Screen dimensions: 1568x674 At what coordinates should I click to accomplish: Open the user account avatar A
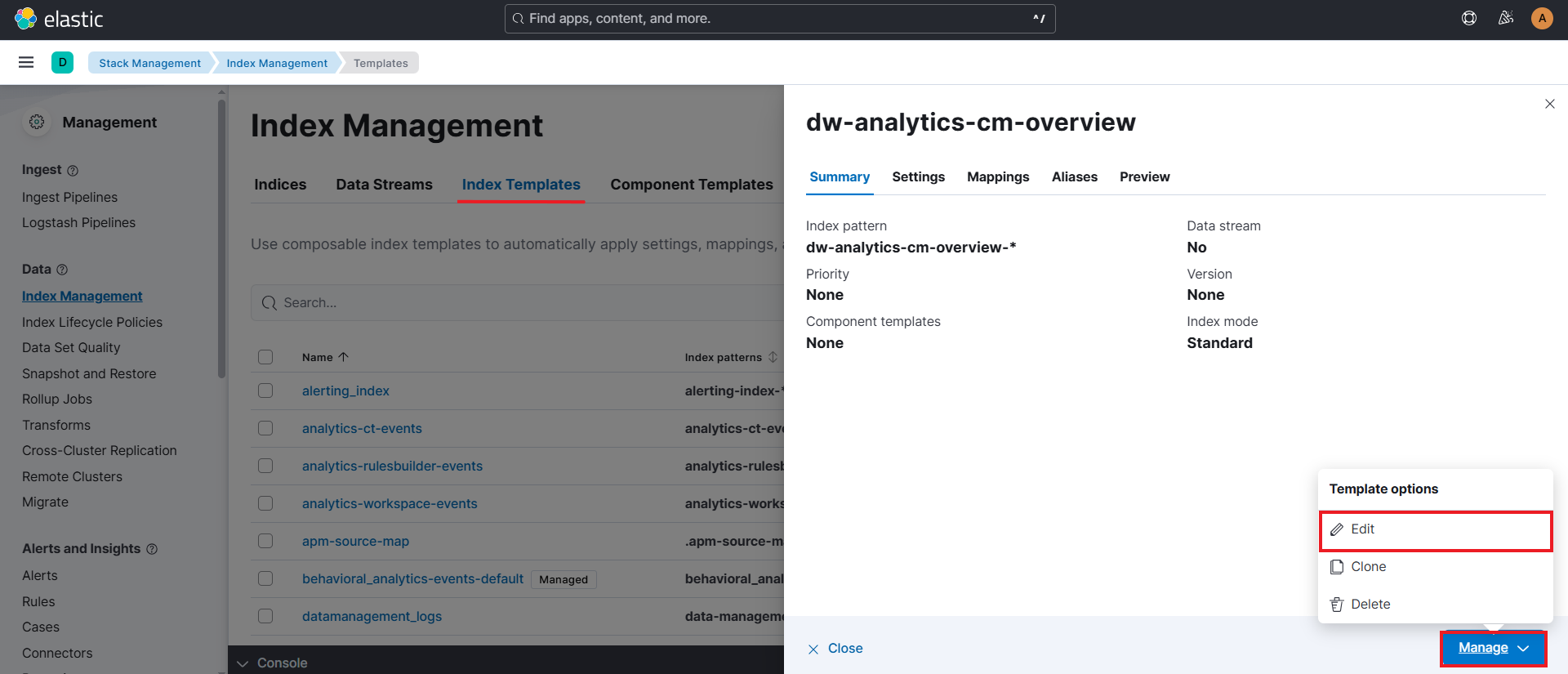click(x=1542, y=18)
